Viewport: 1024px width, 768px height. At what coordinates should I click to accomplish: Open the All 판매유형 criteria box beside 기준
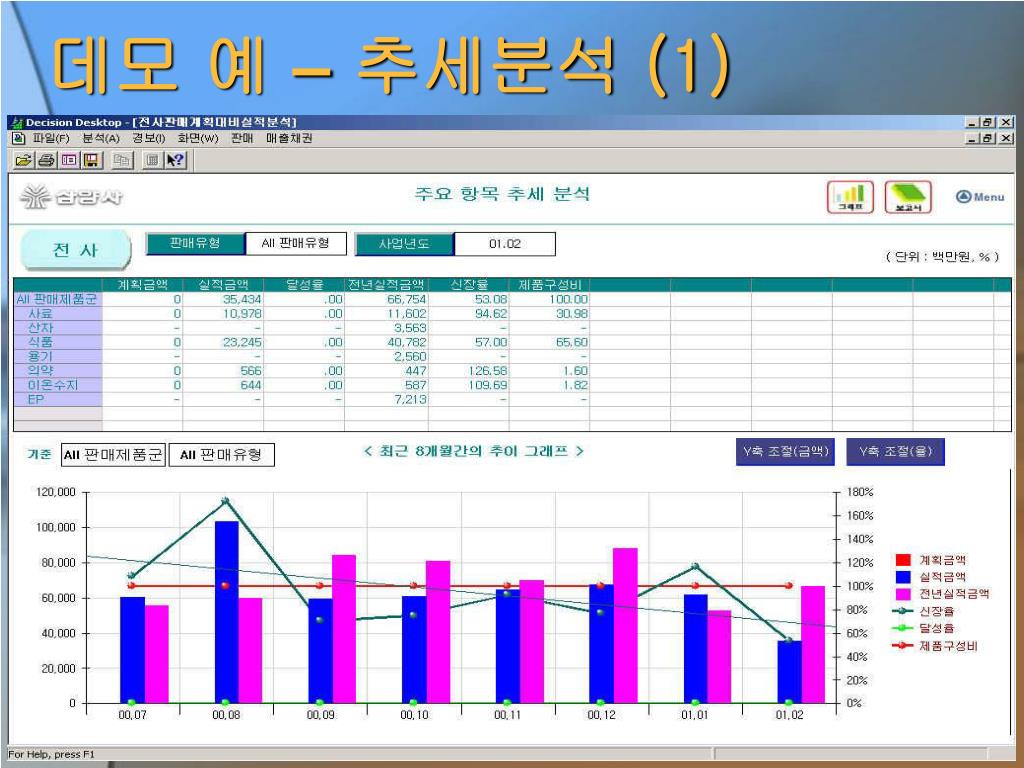[x=221, y=455]
